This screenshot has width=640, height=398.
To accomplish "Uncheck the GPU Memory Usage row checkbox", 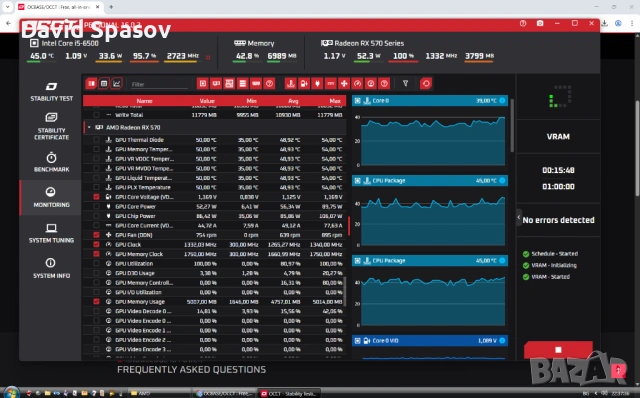I will coord(96,302).
